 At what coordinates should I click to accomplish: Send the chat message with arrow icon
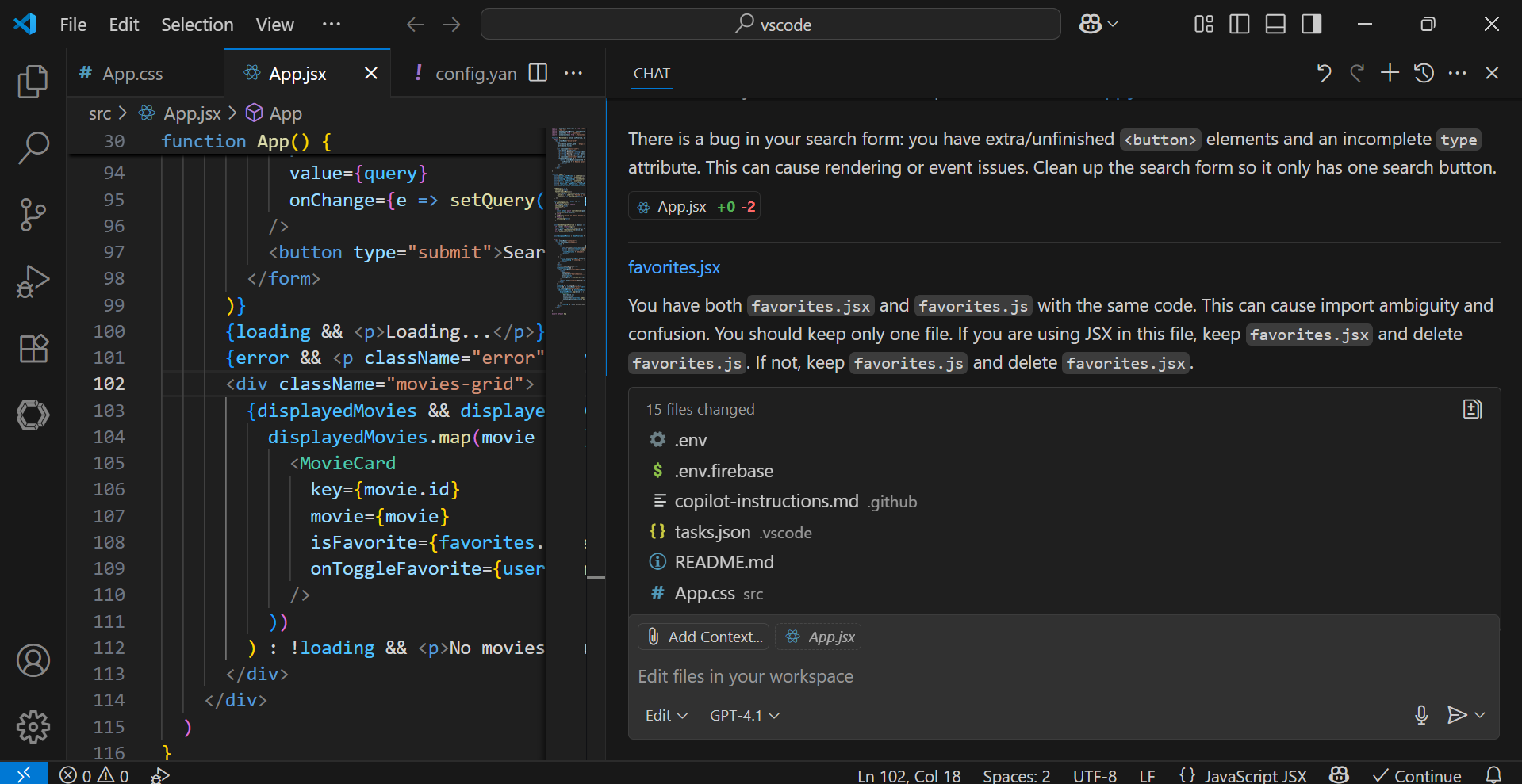(x=1456, y=715)
